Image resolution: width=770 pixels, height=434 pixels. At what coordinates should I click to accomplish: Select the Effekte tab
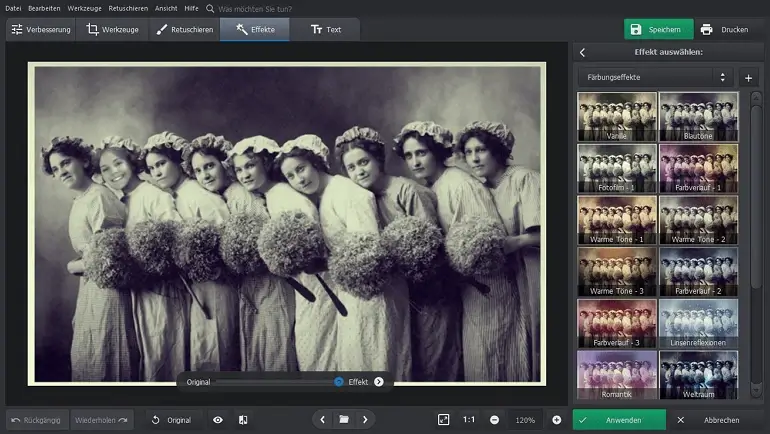(x=255, y=29)
